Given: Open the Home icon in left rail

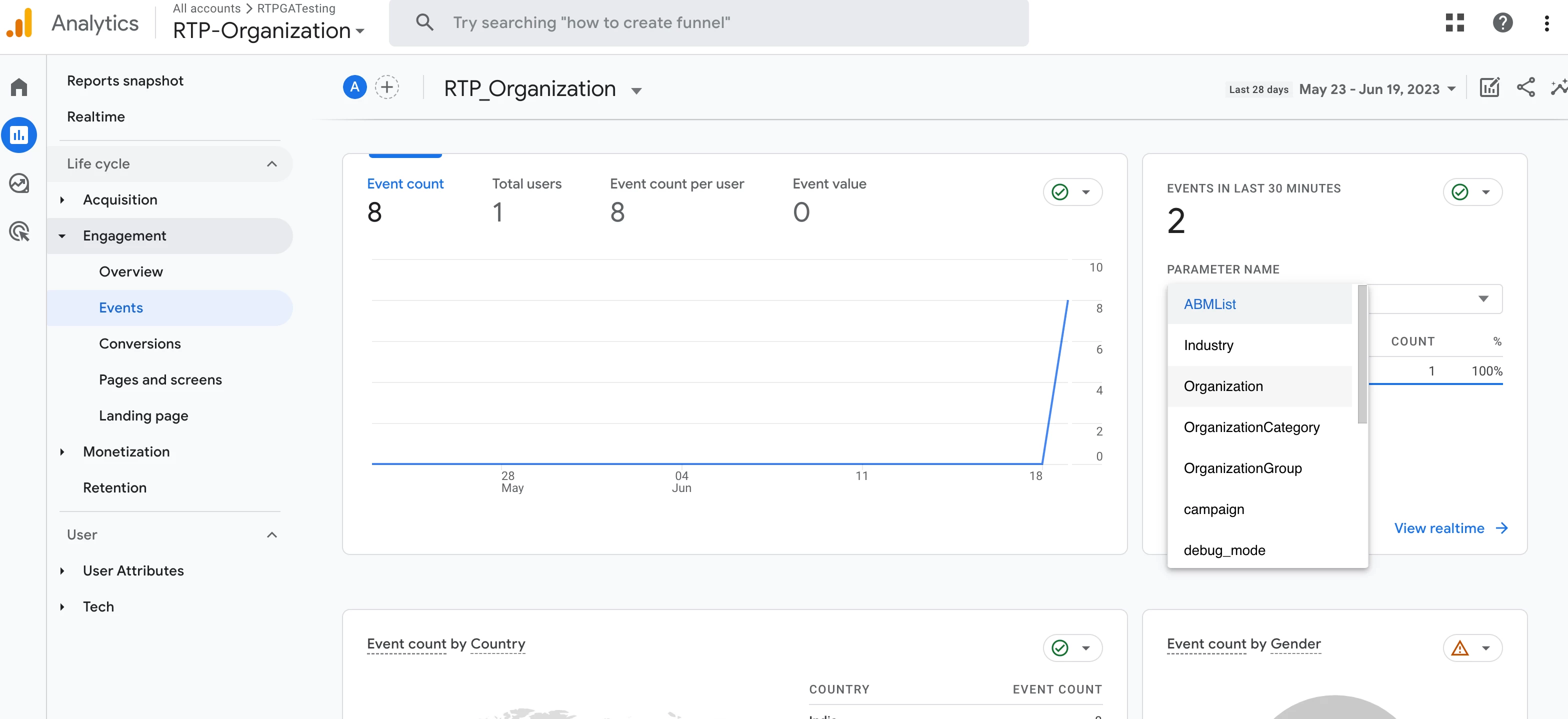Looking at the screenshot, I should click(x=19, y=87).
